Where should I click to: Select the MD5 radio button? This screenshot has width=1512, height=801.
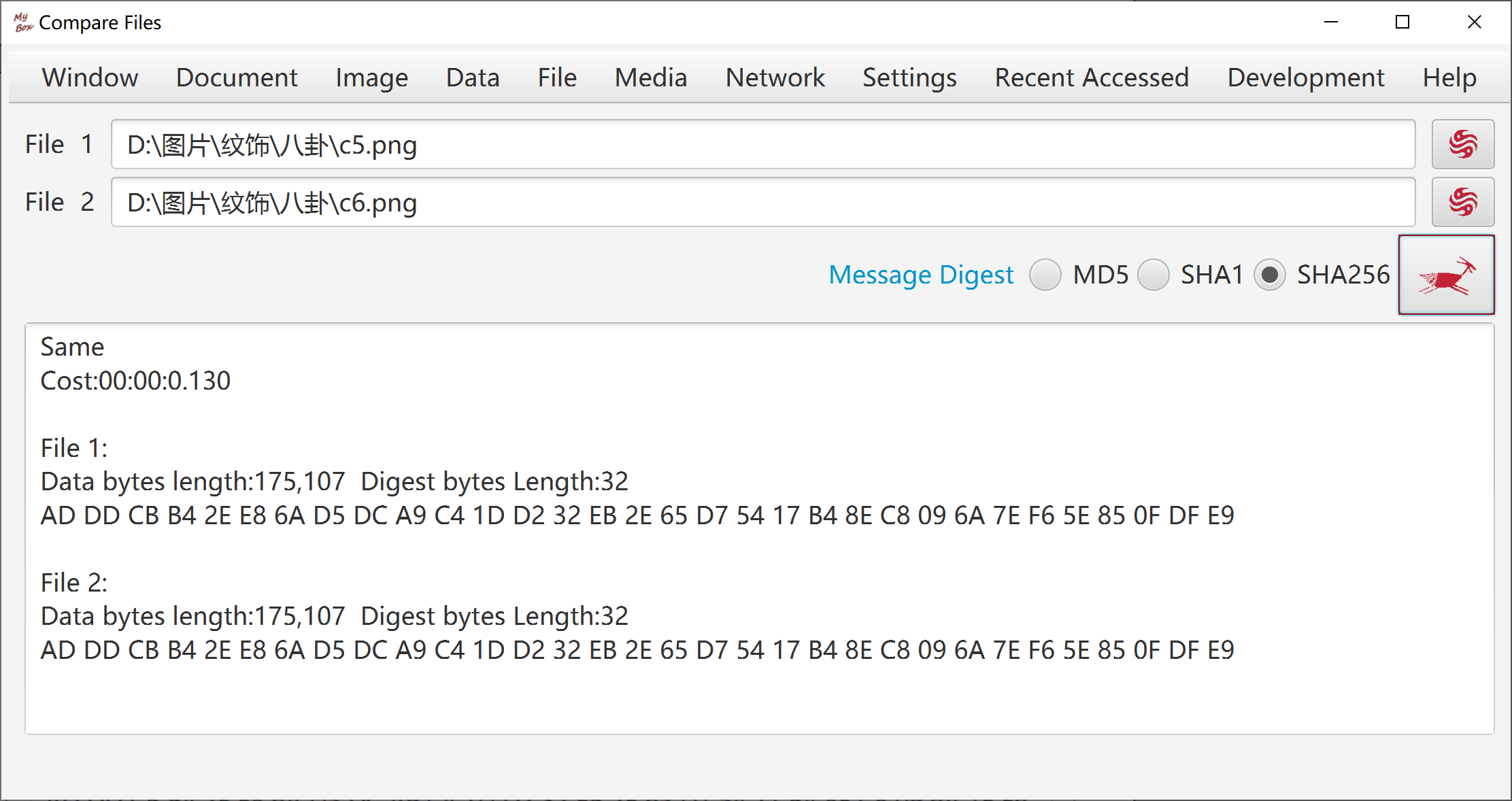coord(1045,275)
